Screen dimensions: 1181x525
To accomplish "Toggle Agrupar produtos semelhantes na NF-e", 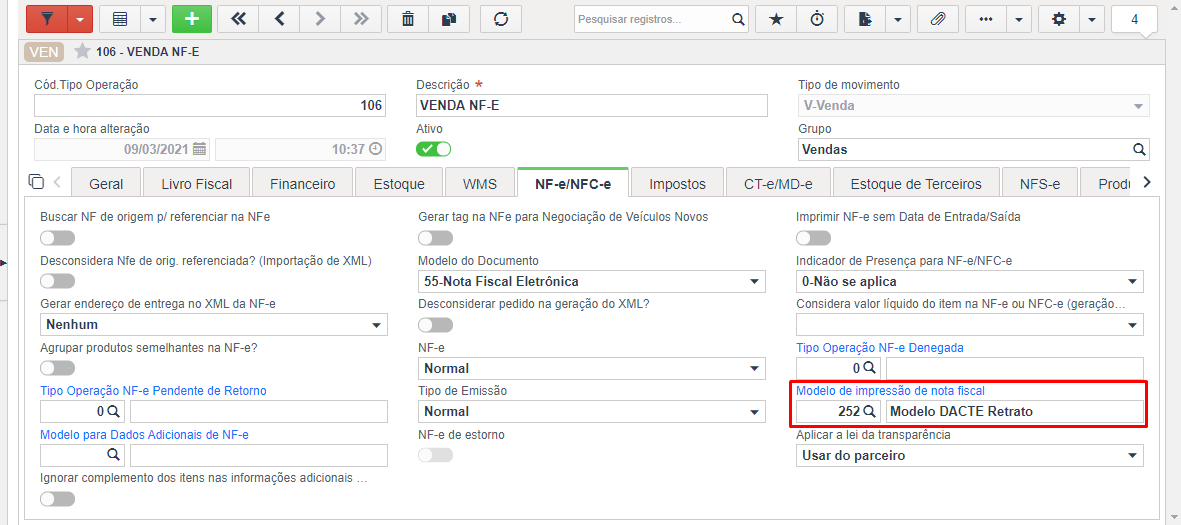I will [58, 368].
